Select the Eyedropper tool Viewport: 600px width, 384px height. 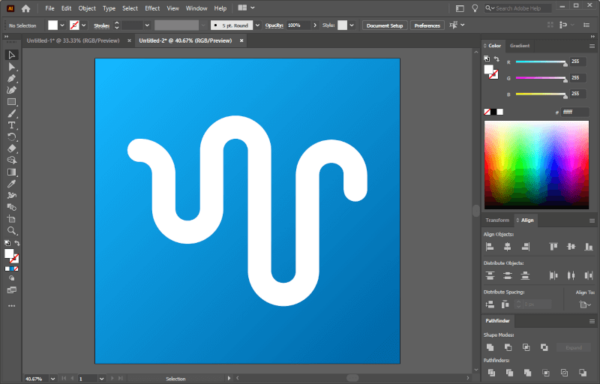coord(11,184)
